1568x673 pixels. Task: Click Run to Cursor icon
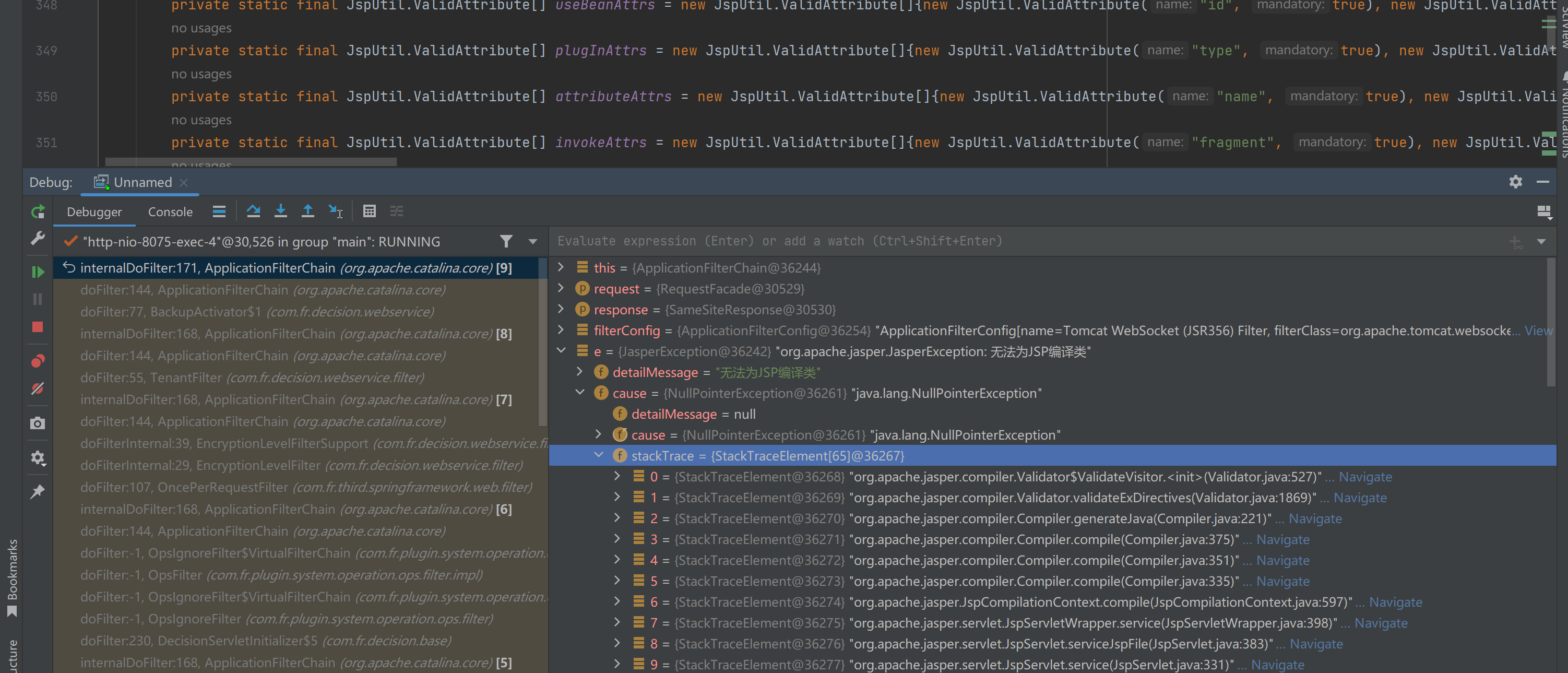point(336,211)
